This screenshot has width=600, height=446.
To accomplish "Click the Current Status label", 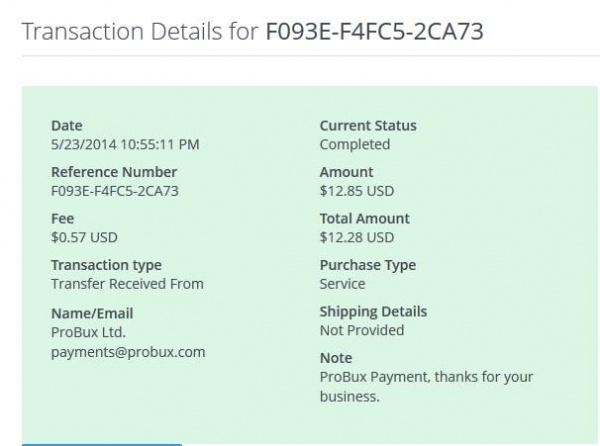I will point(368,126).
